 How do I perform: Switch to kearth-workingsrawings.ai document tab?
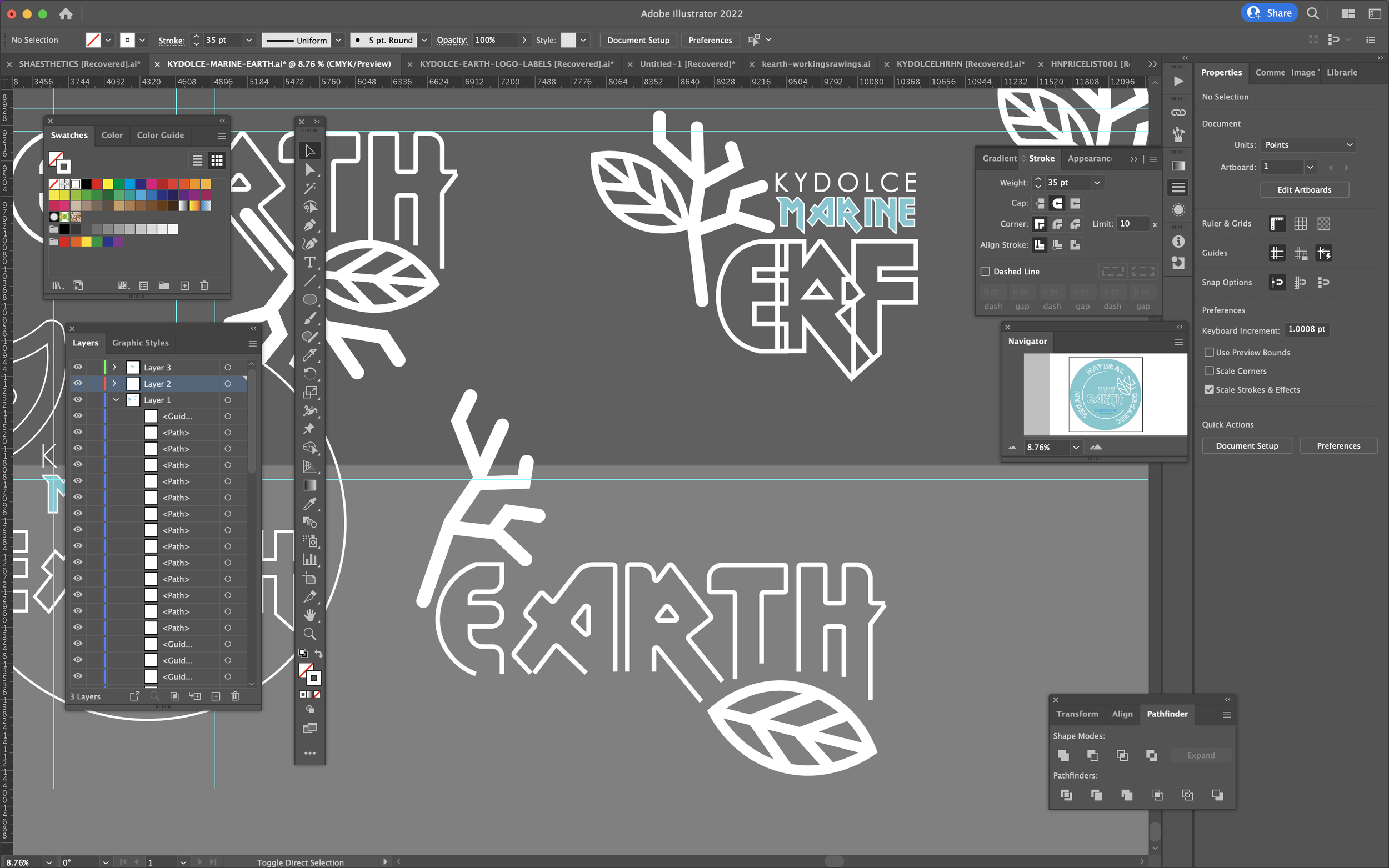(x=816, y=64)
